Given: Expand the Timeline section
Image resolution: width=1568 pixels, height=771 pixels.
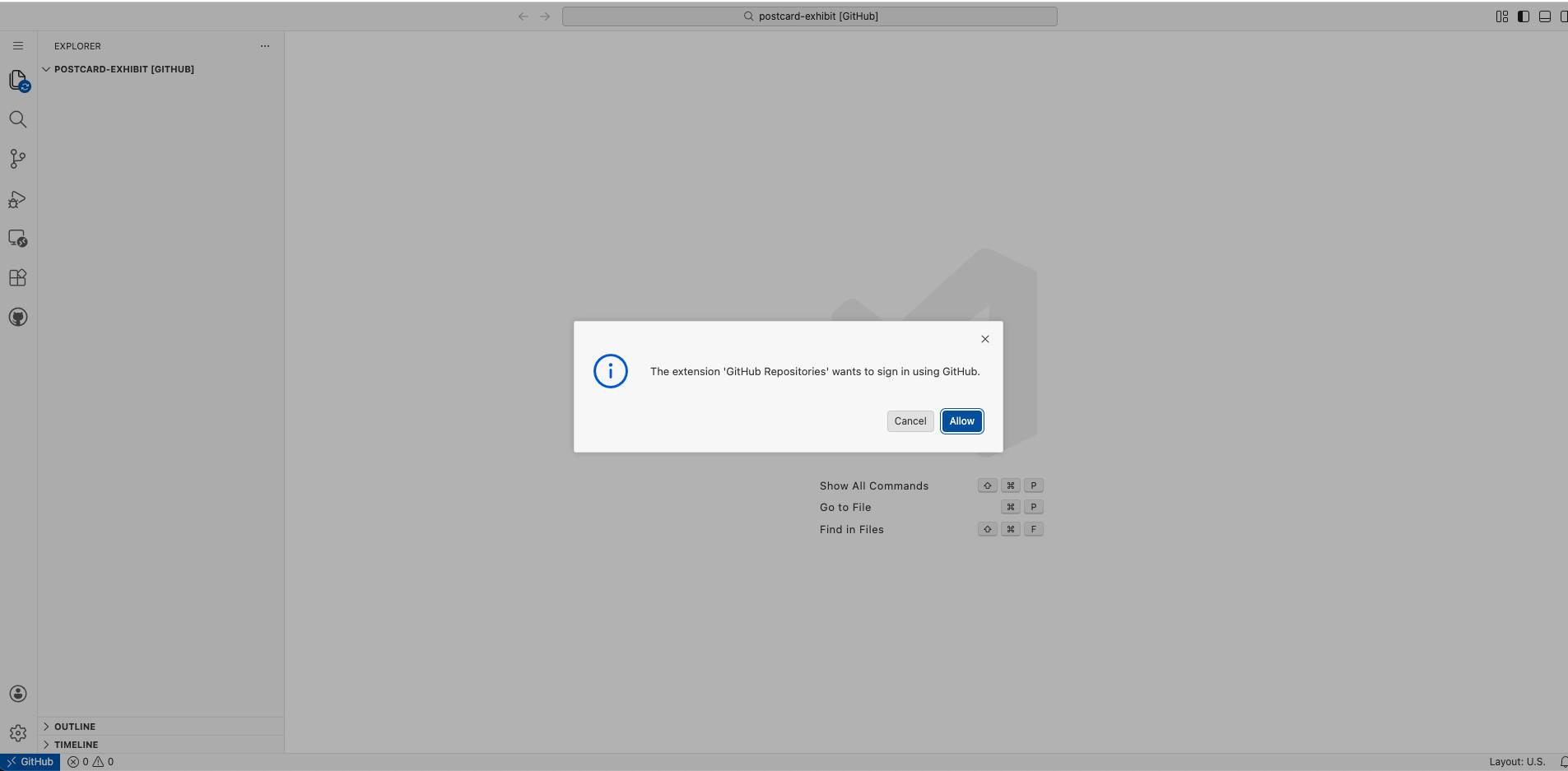Looking at the screenshot, I should 76,745.
